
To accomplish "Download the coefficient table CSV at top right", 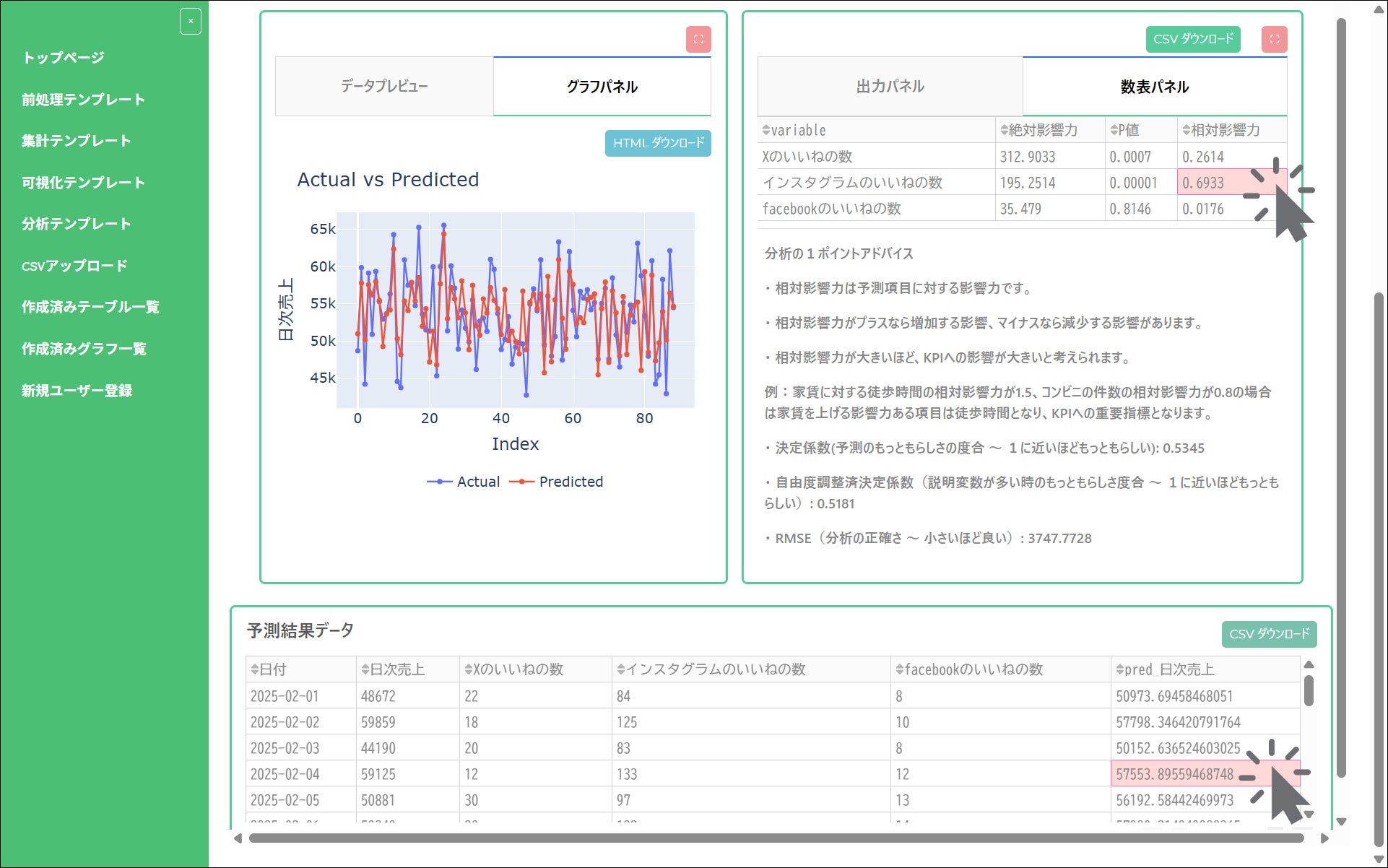I will (x=1192, y=39).
